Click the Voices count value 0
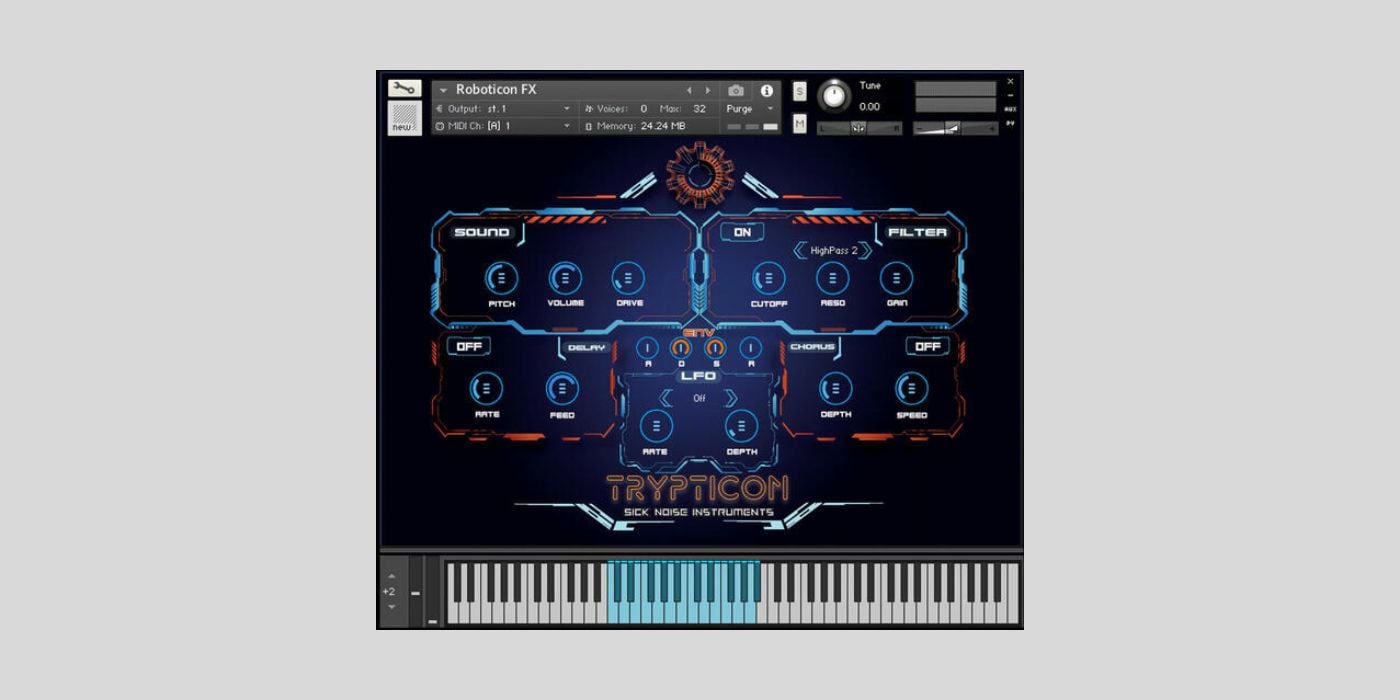This screenshot has width=1400, height=700. point(643,108)
